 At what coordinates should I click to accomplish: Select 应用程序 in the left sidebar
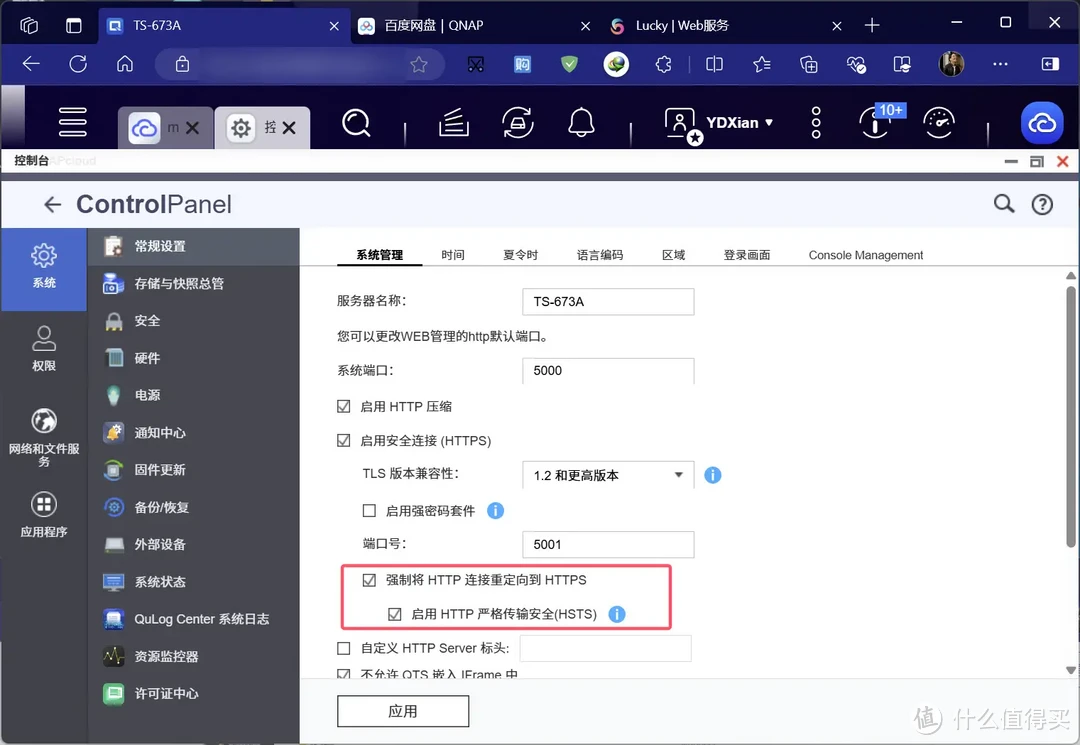point(43,514)
